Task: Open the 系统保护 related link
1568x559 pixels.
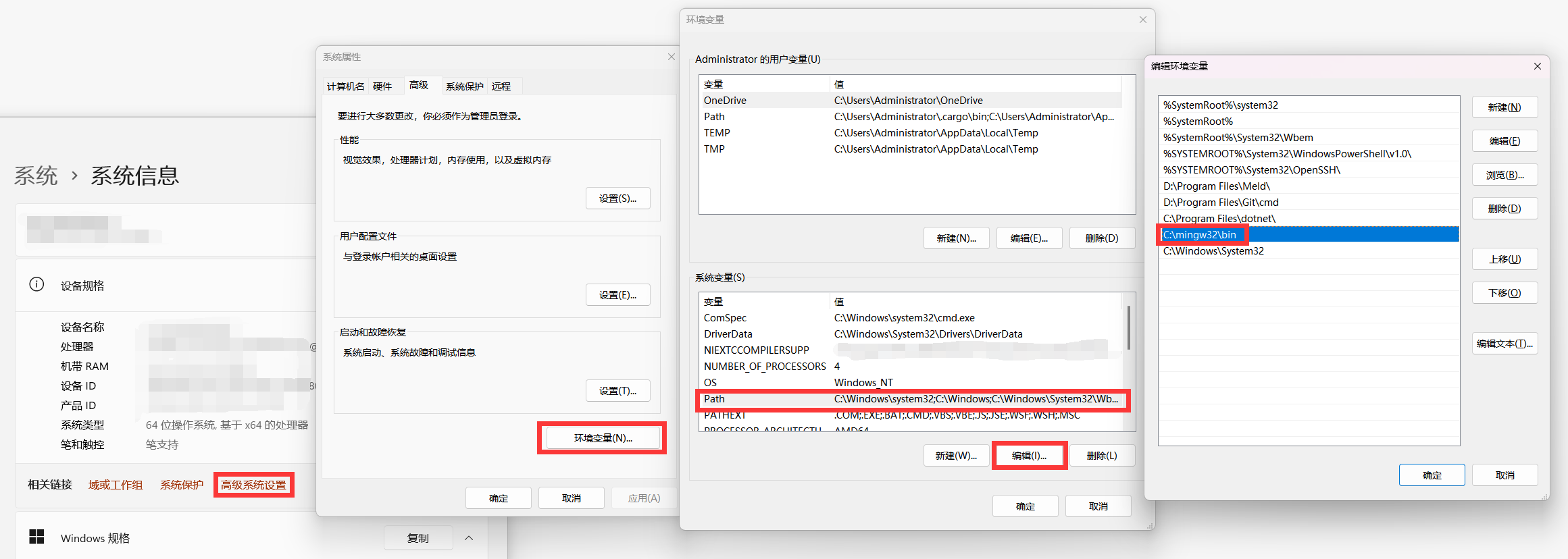Action: coord(182,485)
